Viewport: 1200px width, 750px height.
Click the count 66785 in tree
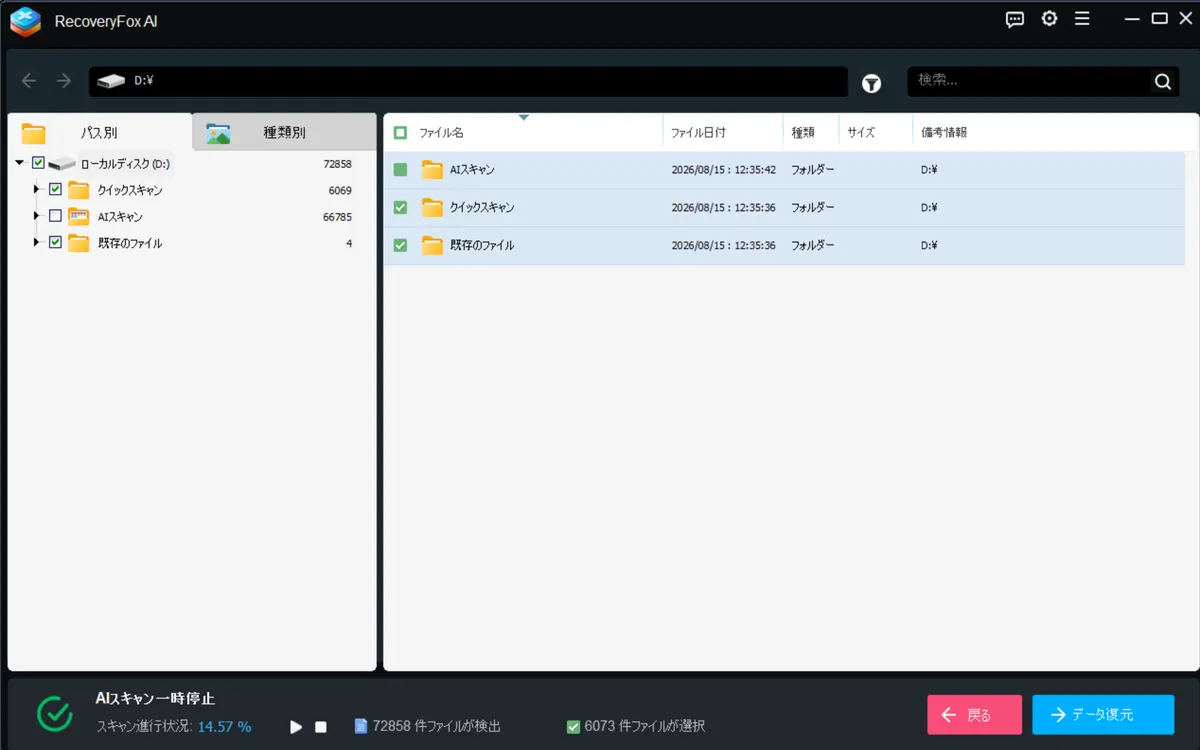point(337,217)
